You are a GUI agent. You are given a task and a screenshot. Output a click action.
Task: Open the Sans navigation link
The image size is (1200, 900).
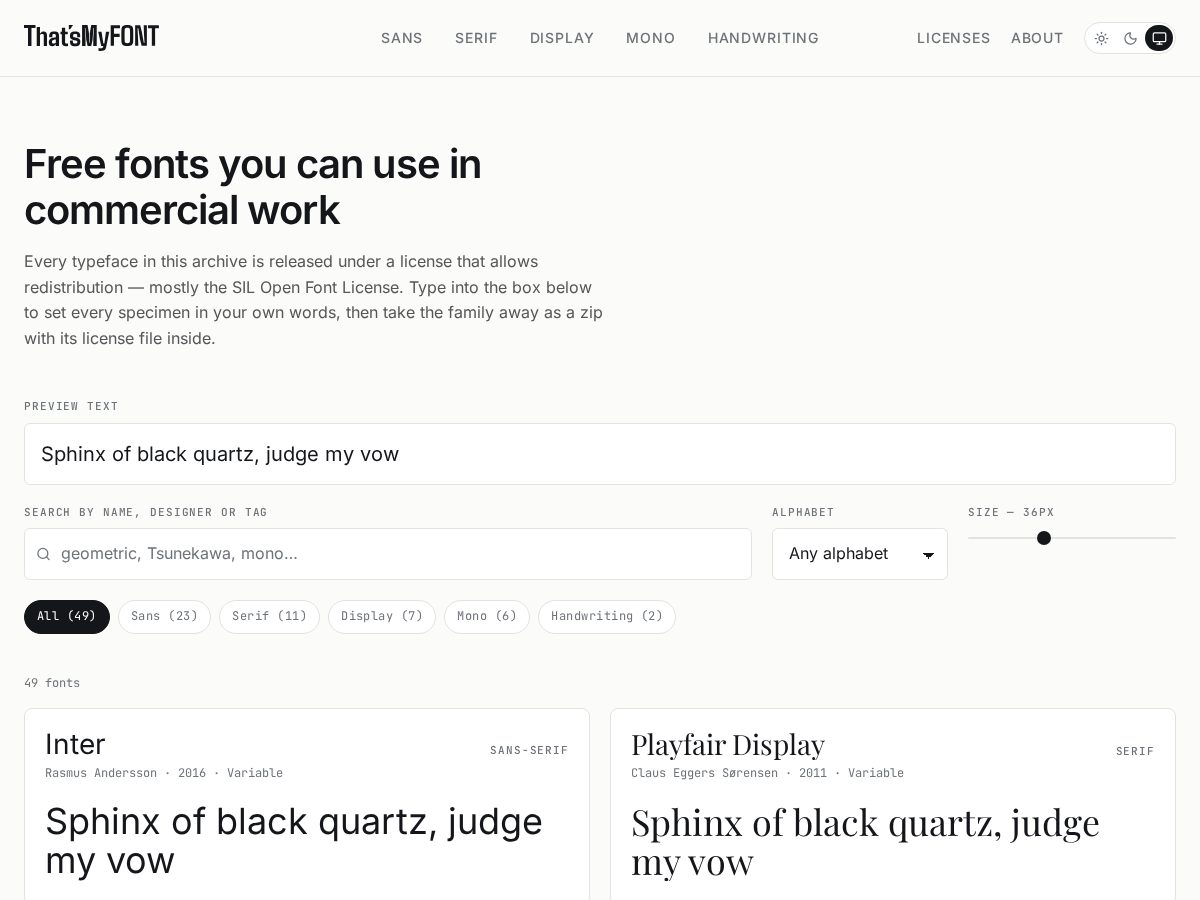402,38
